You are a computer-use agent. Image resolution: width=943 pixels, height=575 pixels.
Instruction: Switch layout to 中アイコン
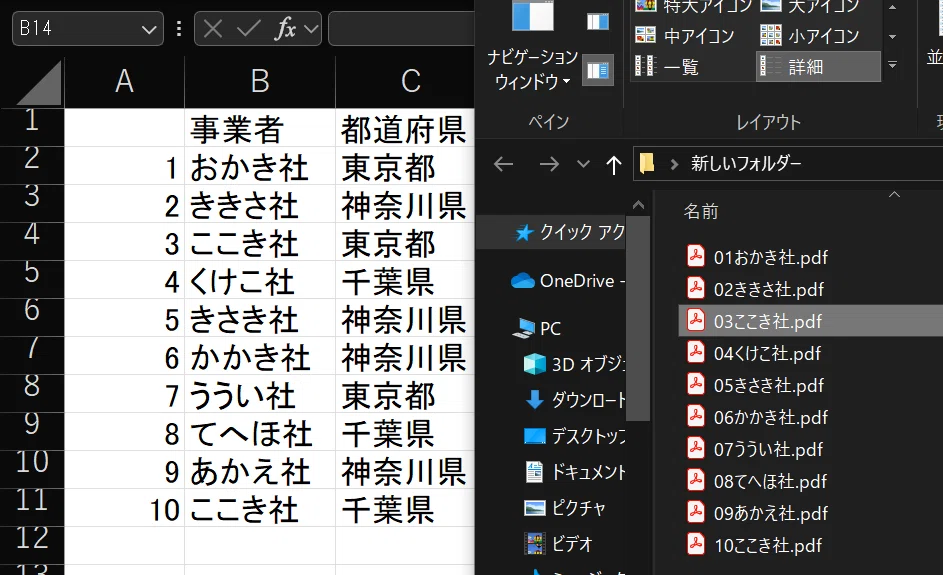click(x=686, y=36)
